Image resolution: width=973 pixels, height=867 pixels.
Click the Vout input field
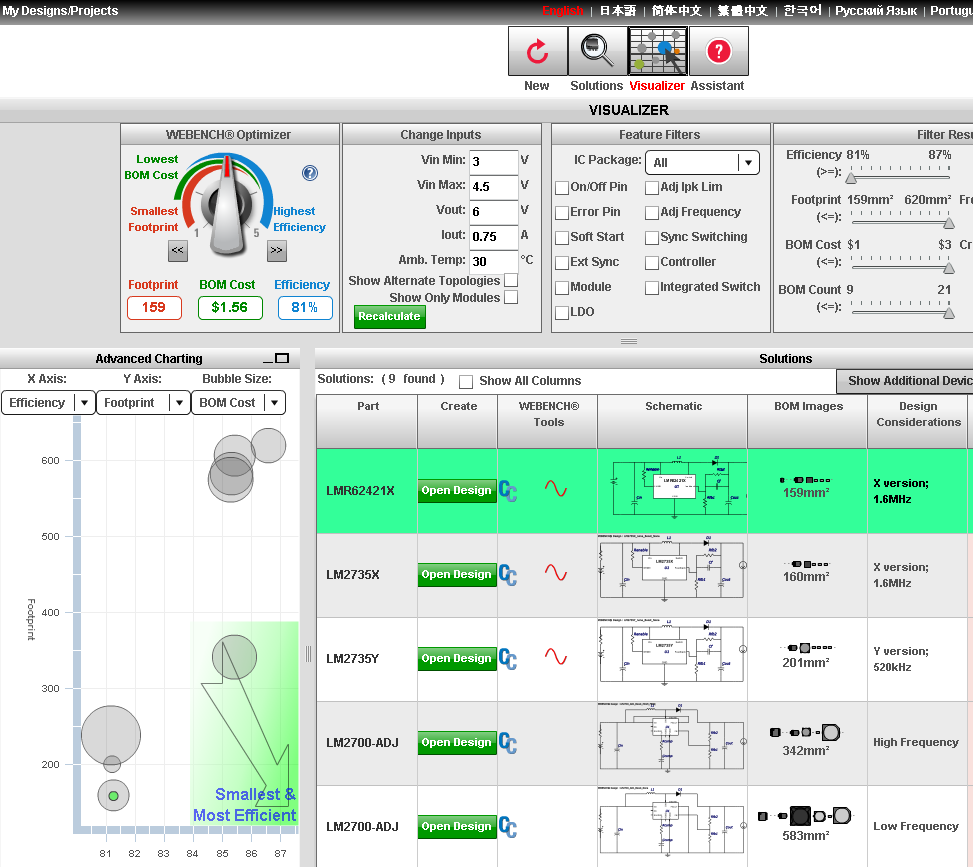tap(493, 212)
